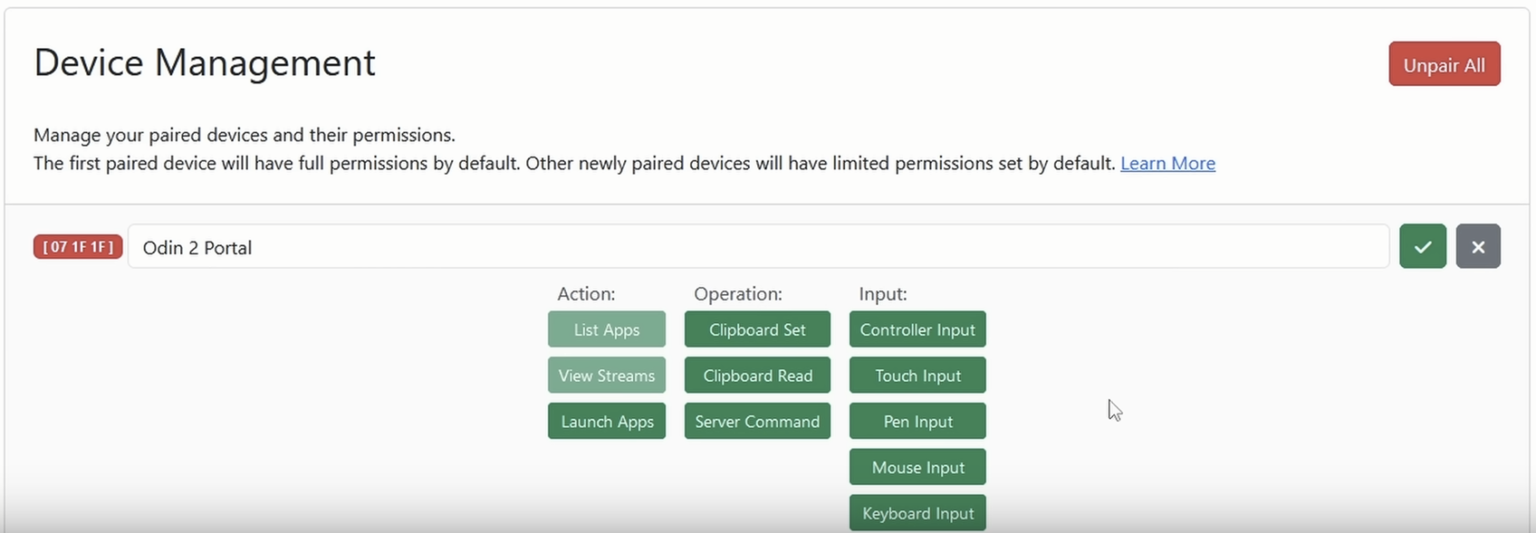This screenshot has width=1536, height=533.
Task: Disable the Clipboard Read permission
Action: (x=757, y=376)
